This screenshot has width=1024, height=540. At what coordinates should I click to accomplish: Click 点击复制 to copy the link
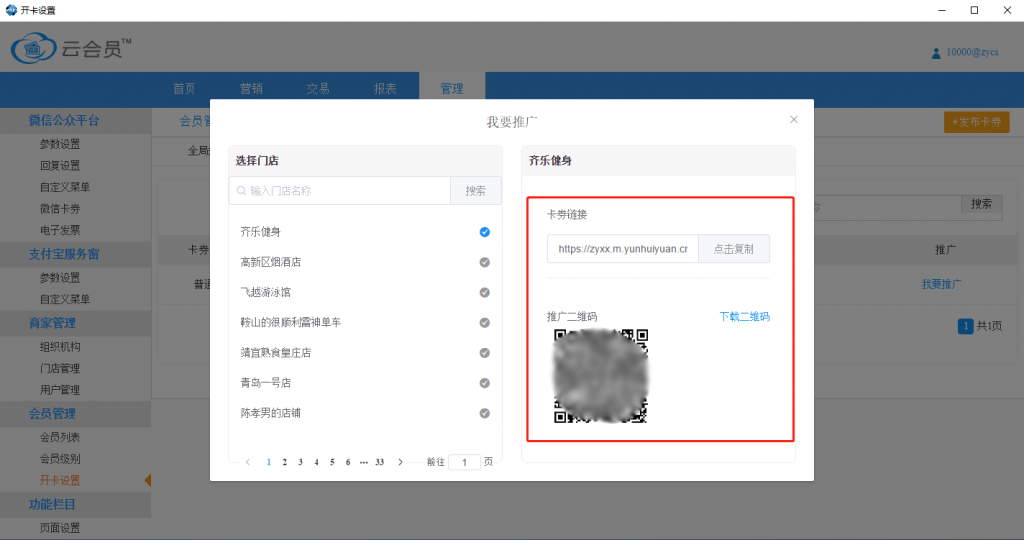coord(733,249)
